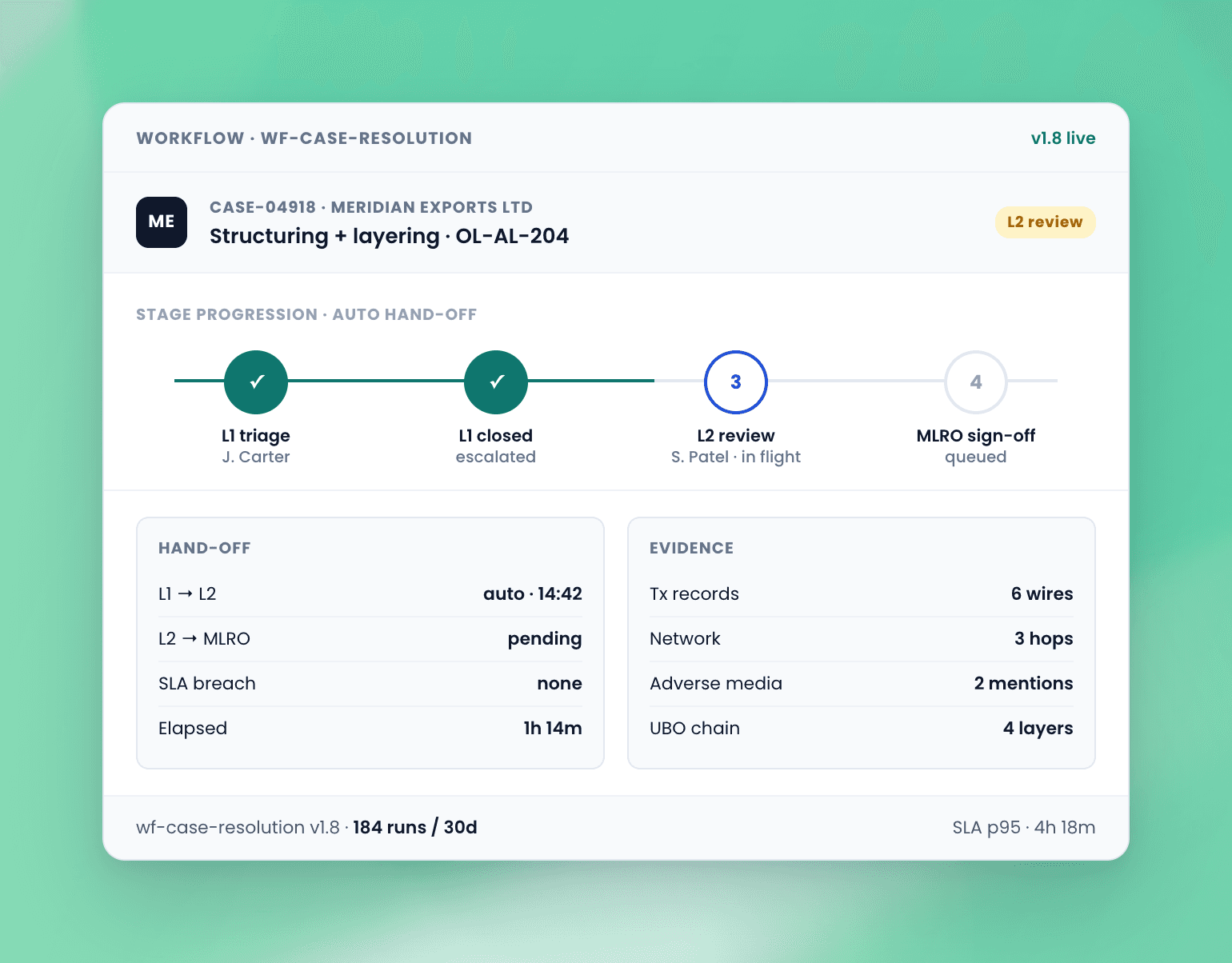The width and height of the screenshot is (1232, 963).
Task: Click the 2 mentions value
Action: (x=1024, y=683)
